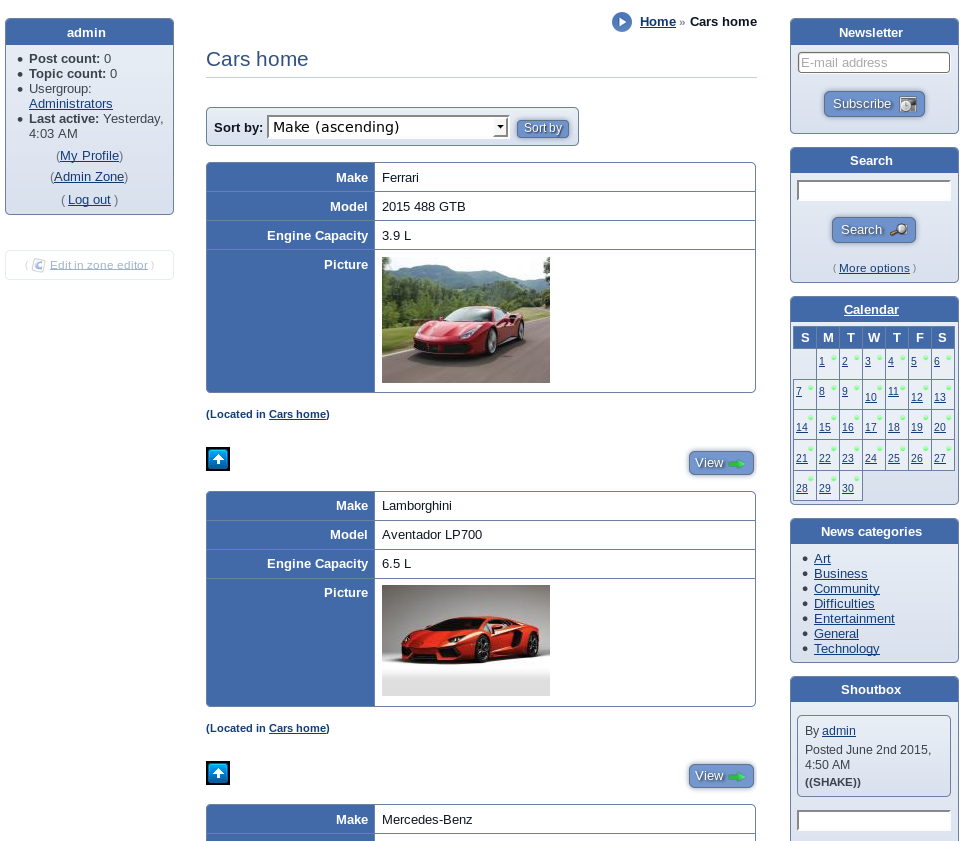Click the up-arrow icon below Ferrari entry
Image resolution: width=964 pixels, height=841 pixels.
point(218,459)
